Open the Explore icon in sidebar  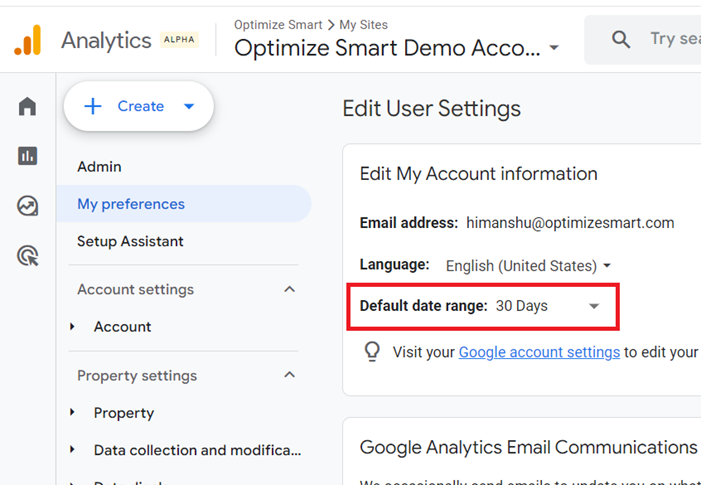pos(27,206)
